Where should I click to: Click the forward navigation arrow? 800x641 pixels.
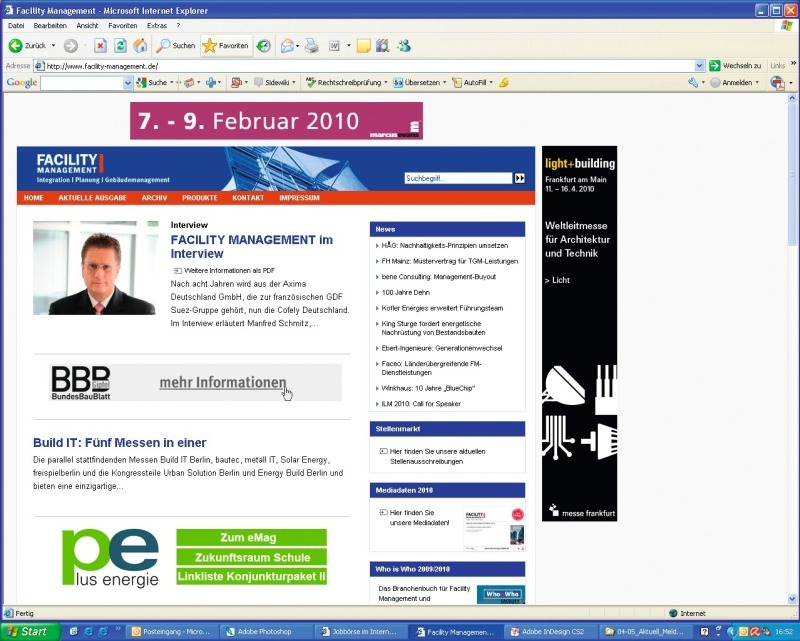(x=70, y=46)
